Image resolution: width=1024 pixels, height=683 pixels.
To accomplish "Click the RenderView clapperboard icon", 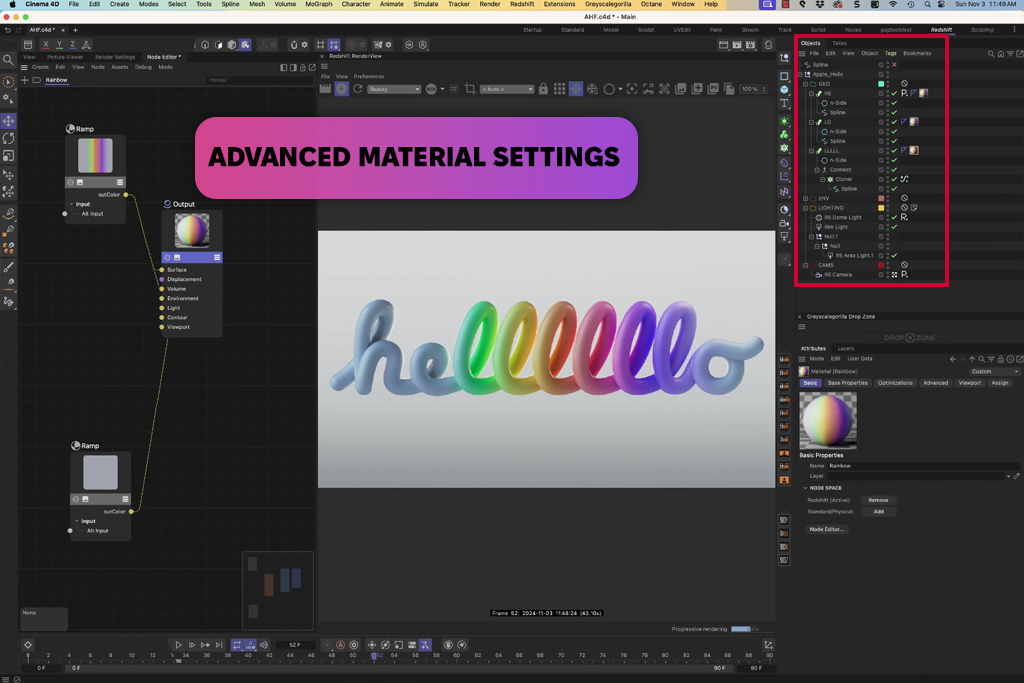I will (x=325, y=89).
